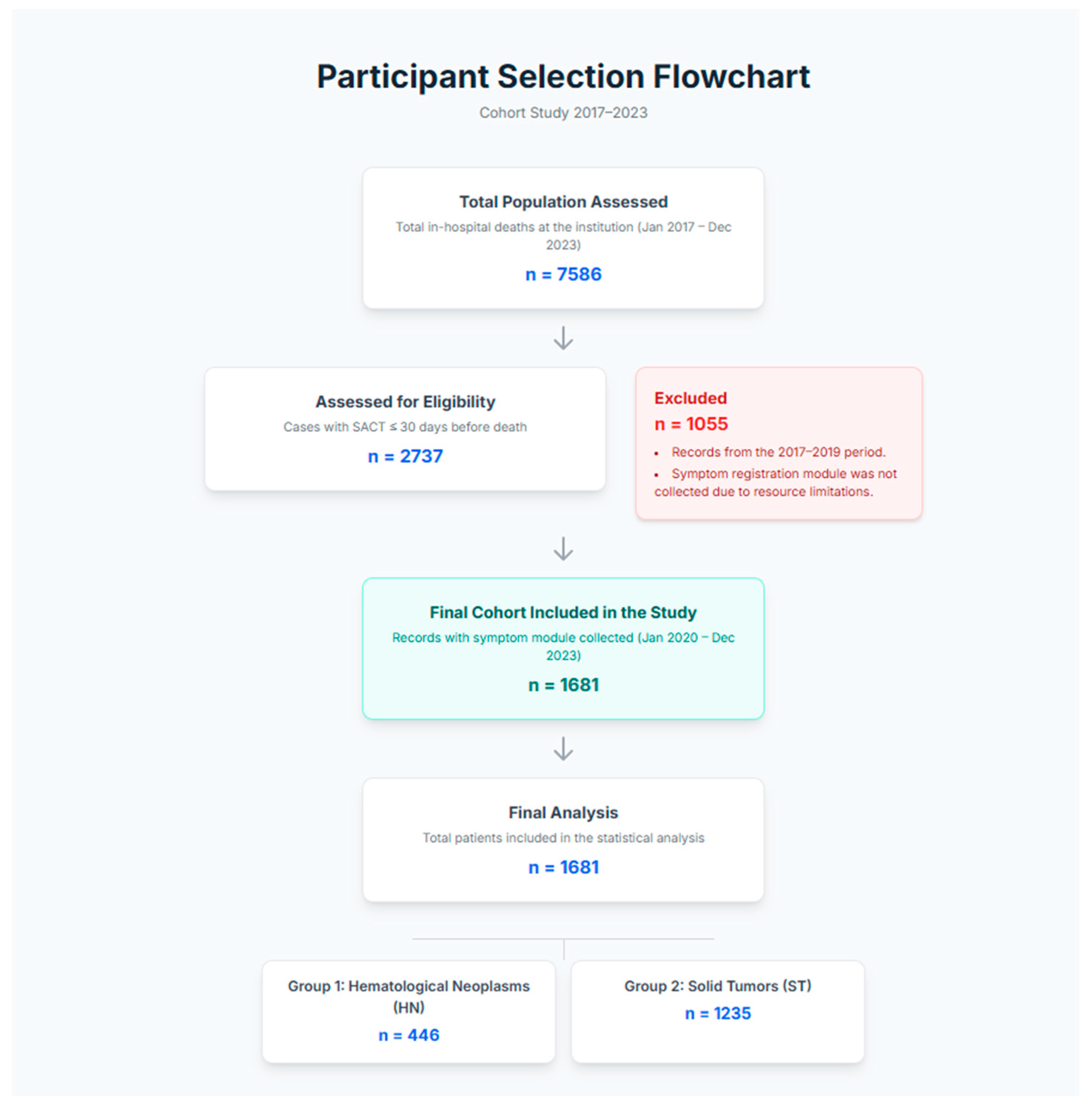Click the arrow below Total Population Assessed box

pos(563,338)
